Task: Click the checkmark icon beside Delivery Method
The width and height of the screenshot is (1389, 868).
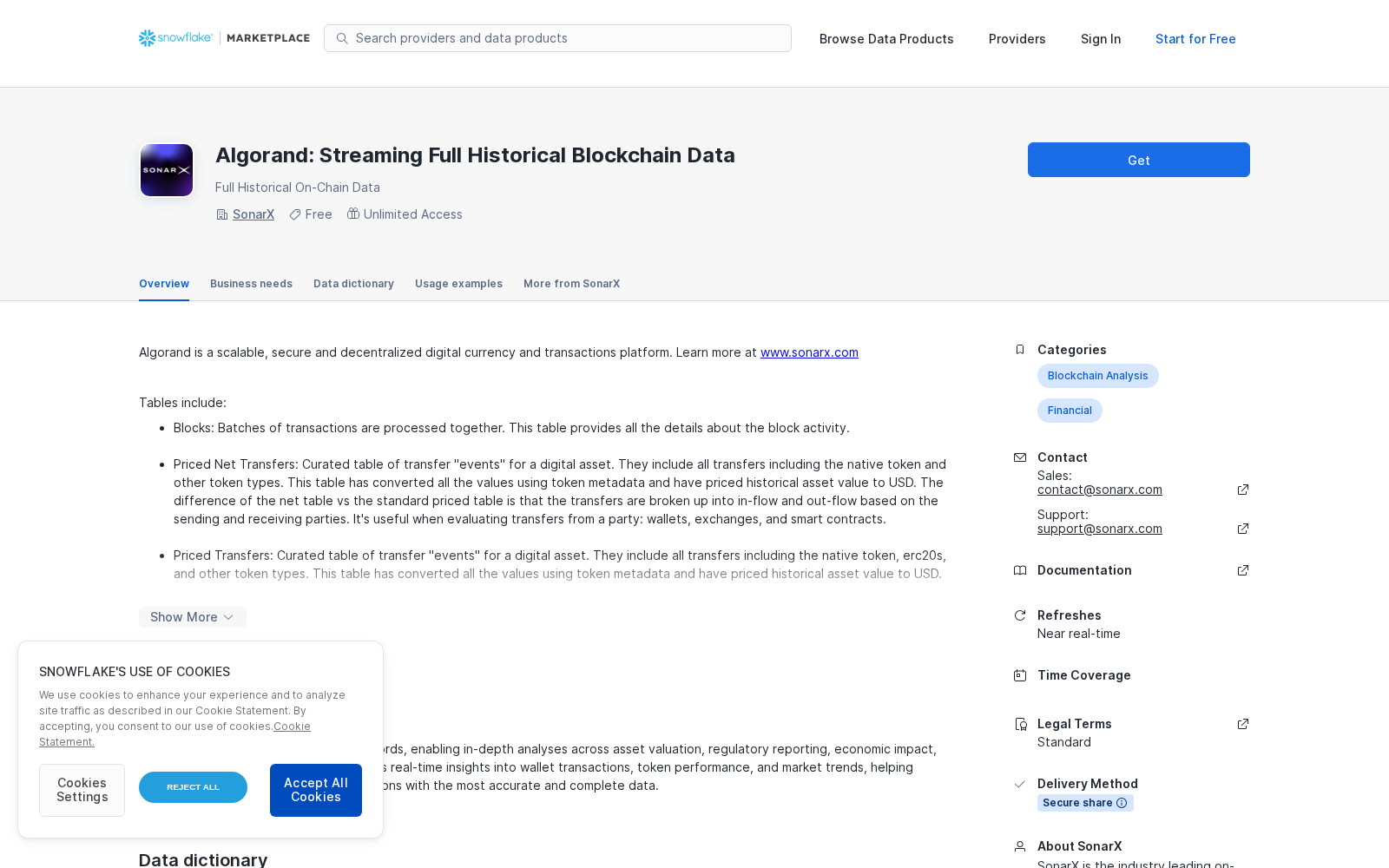Action: (x=1020, y=784)
